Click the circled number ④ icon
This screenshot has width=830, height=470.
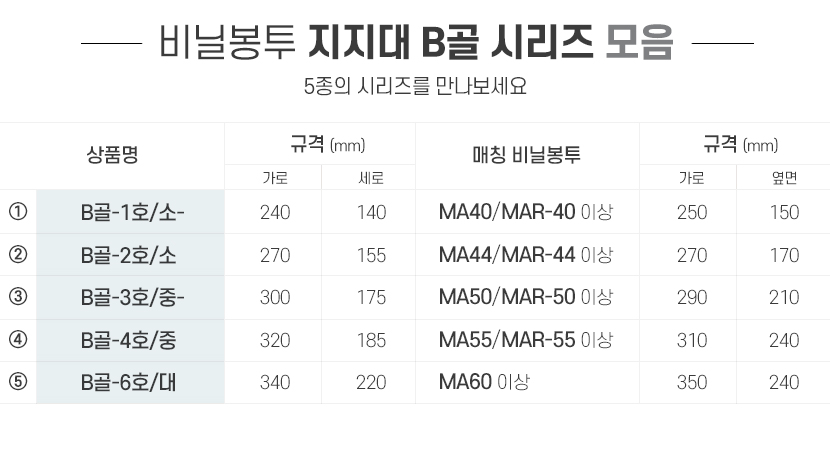tap(18, 339)
